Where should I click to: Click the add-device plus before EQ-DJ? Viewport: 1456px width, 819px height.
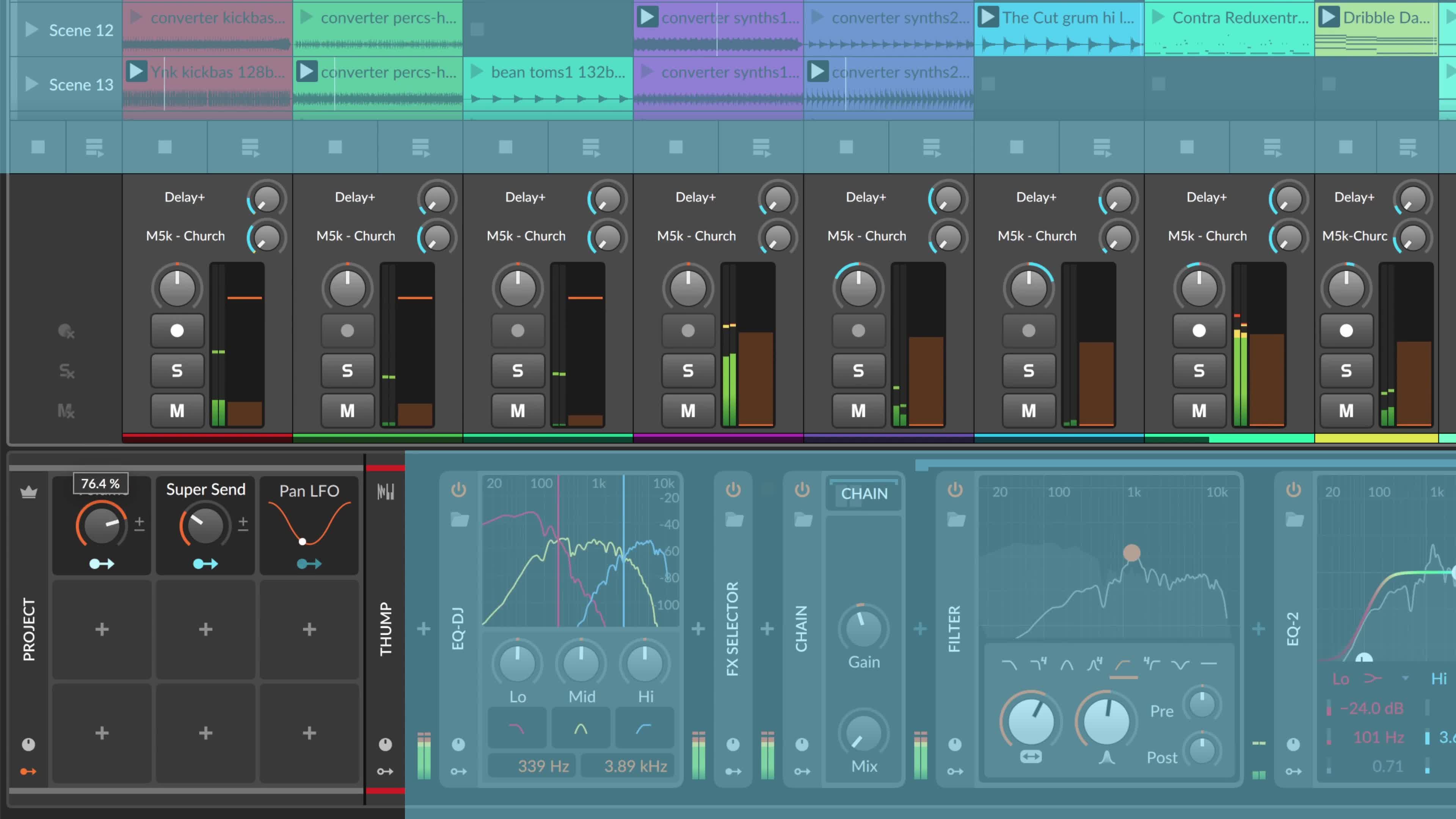pos(424,629)
